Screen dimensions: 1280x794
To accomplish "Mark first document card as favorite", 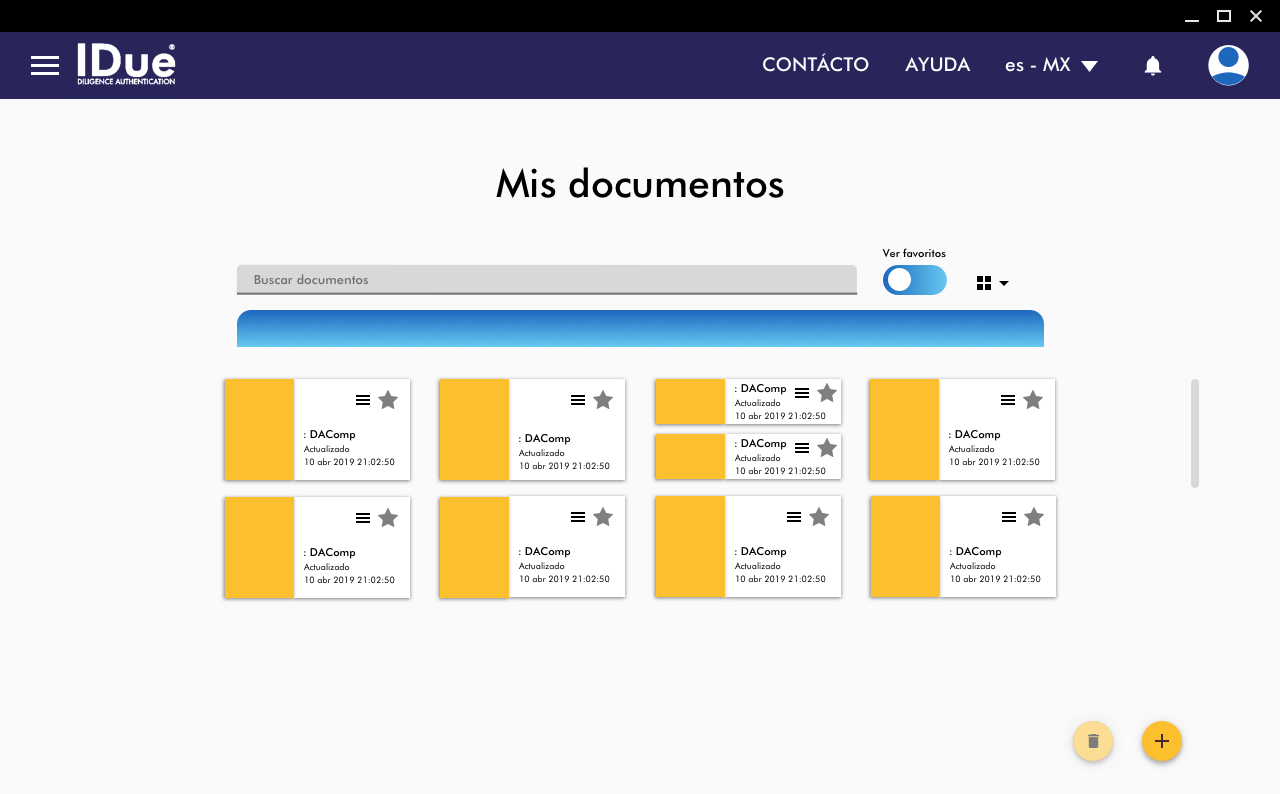I will pyautogui.click(x=388, y=400).
